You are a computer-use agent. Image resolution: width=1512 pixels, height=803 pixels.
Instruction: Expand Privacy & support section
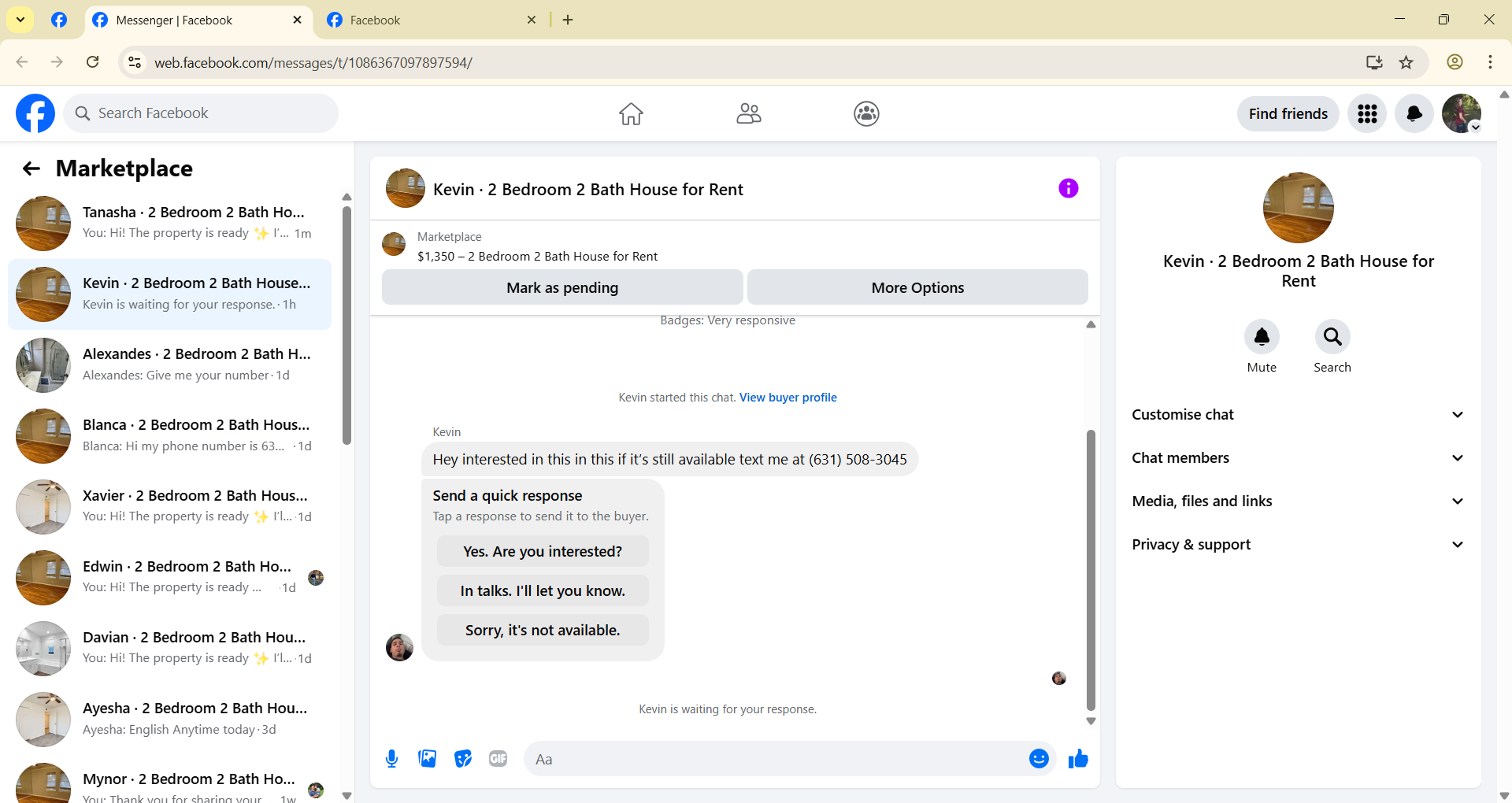click(1299, 545)
